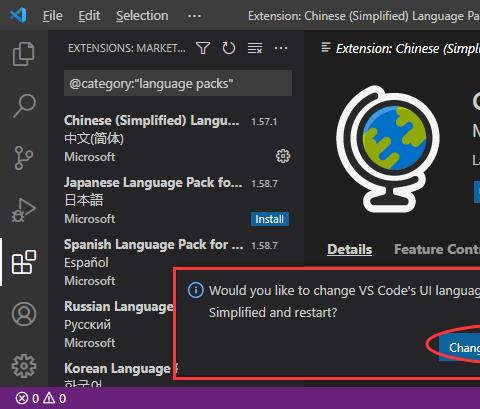This screenshot has height=409, width=480.
Task: Click the Change Language and Restart button
Action: pyautogui.click(x=460, y=348)
